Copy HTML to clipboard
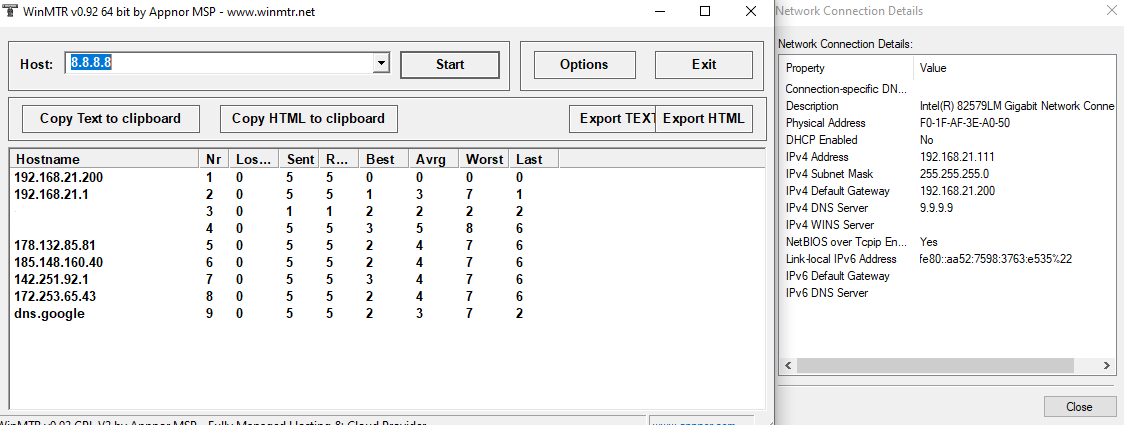The height and width of the screenshot is (425, 1124). pos(308,118)
